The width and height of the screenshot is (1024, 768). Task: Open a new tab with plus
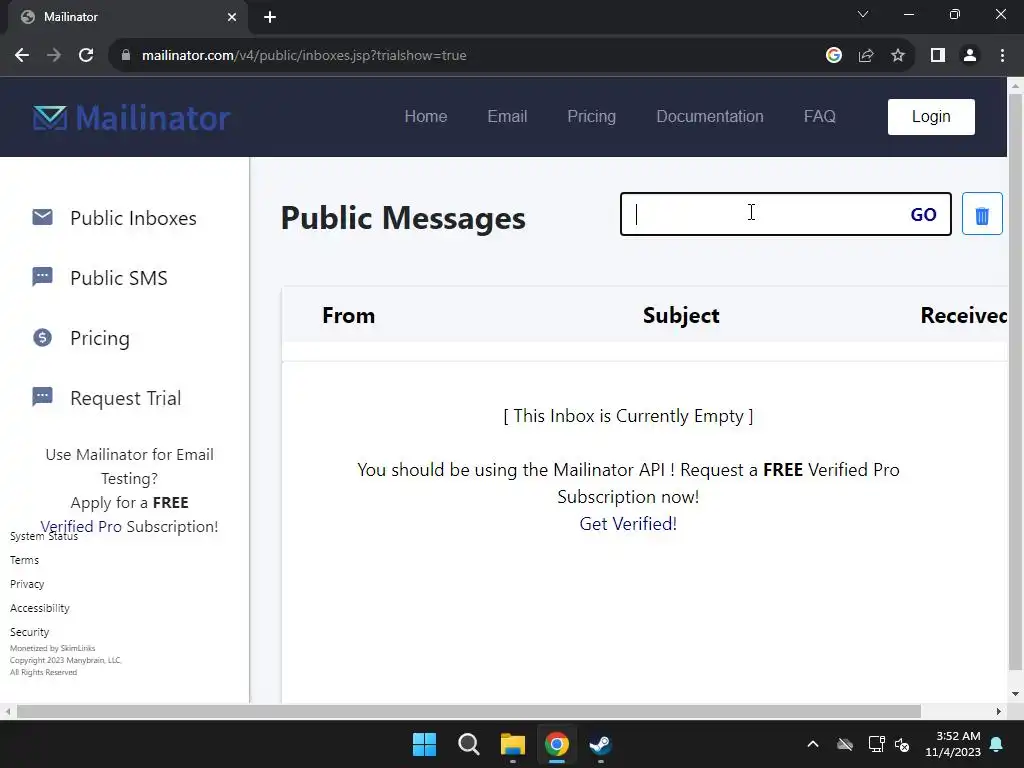point(270,17)
